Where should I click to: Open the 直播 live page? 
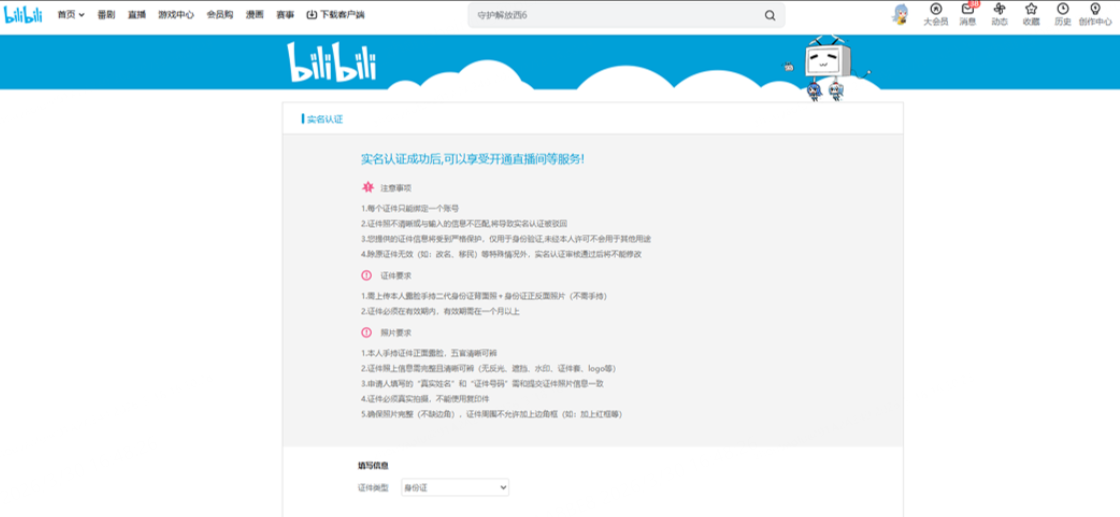pos(136,15)
